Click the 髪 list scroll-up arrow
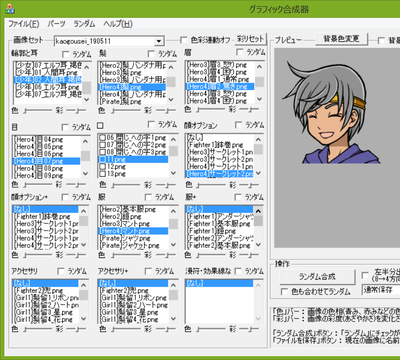Screen dimensions: 400x360 pyautogui.click(x=171, y=67)
